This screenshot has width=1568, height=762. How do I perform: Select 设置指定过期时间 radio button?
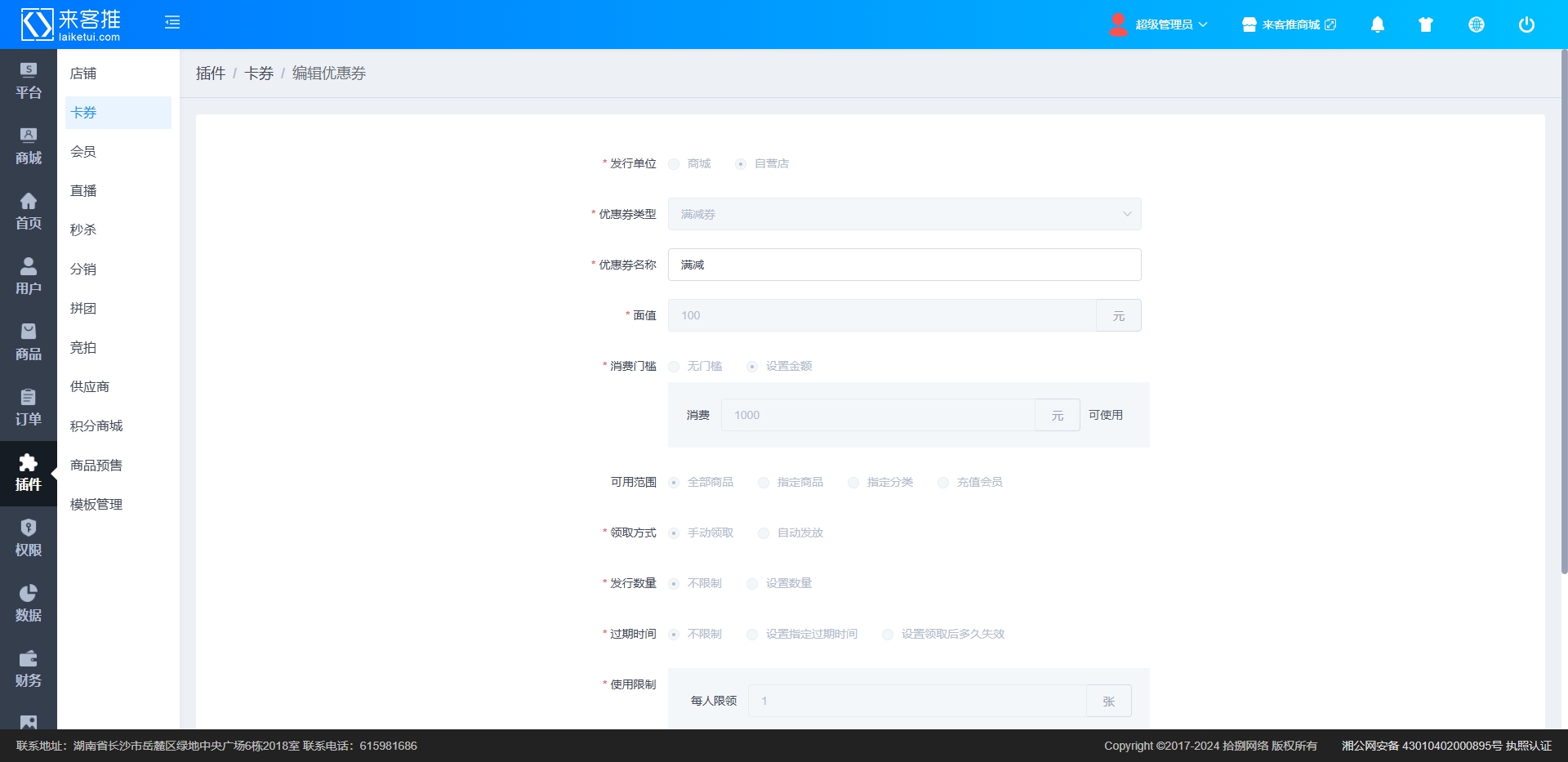click(752, 635)
